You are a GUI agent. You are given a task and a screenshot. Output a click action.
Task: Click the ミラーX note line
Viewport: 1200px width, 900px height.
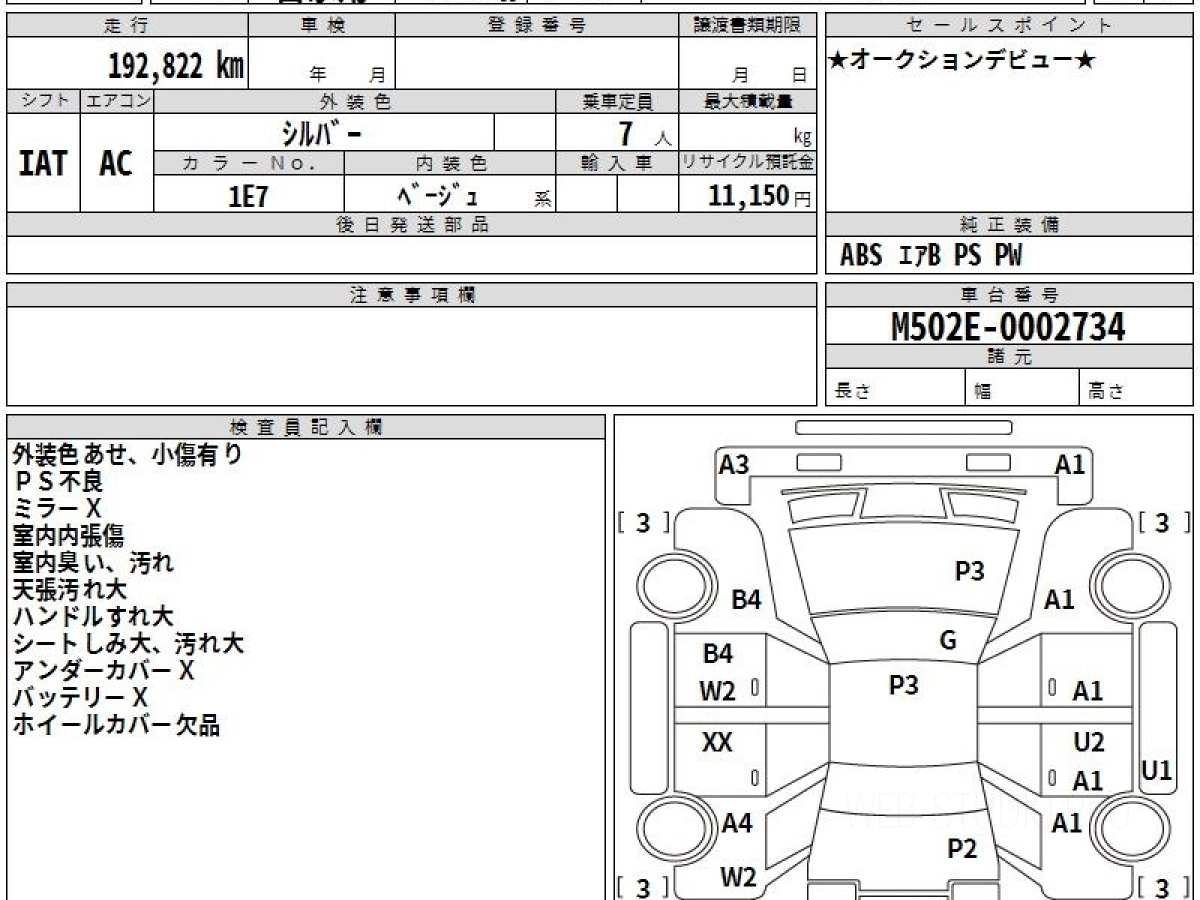56,509
